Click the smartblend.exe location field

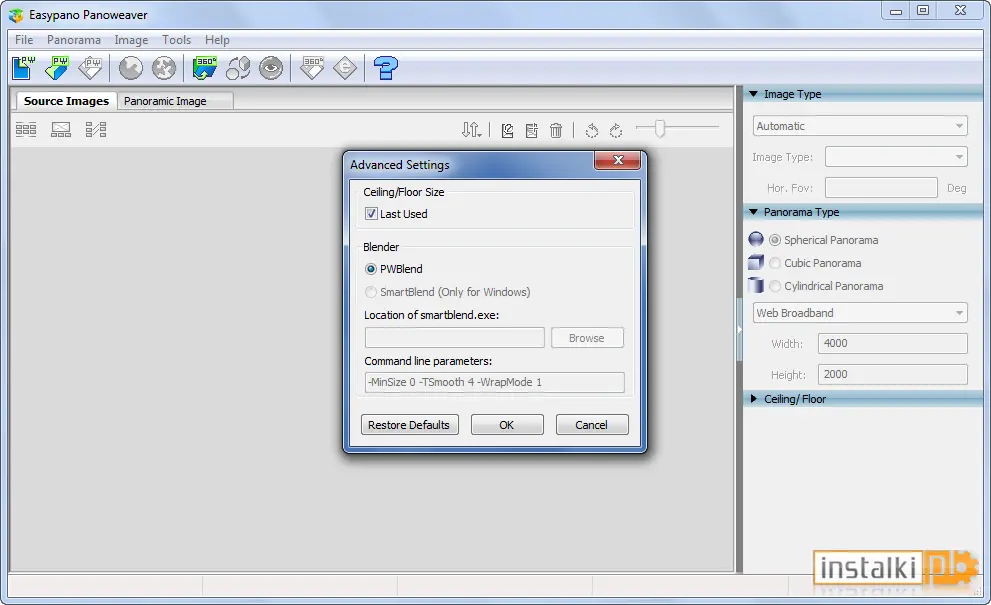[454, 338]
